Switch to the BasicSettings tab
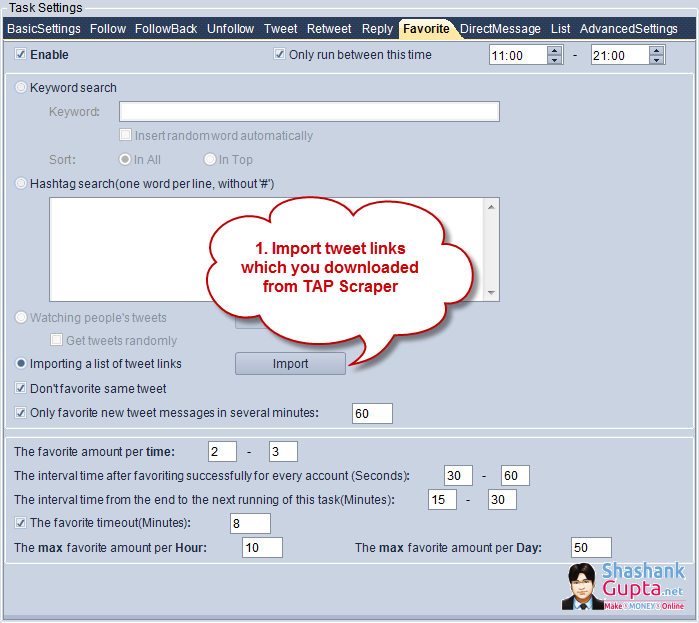Image resolution: width=699 pixels, height=623 pixels. 44,29
